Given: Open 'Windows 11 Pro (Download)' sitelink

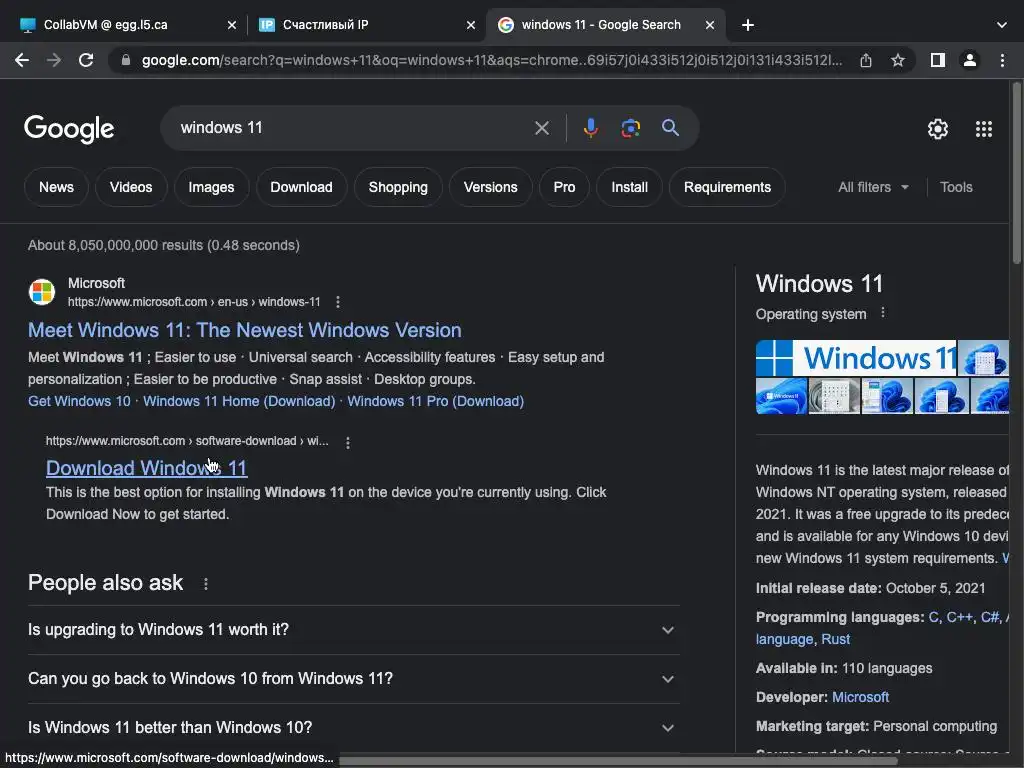Looking at the screenshot, I should 436,401.
